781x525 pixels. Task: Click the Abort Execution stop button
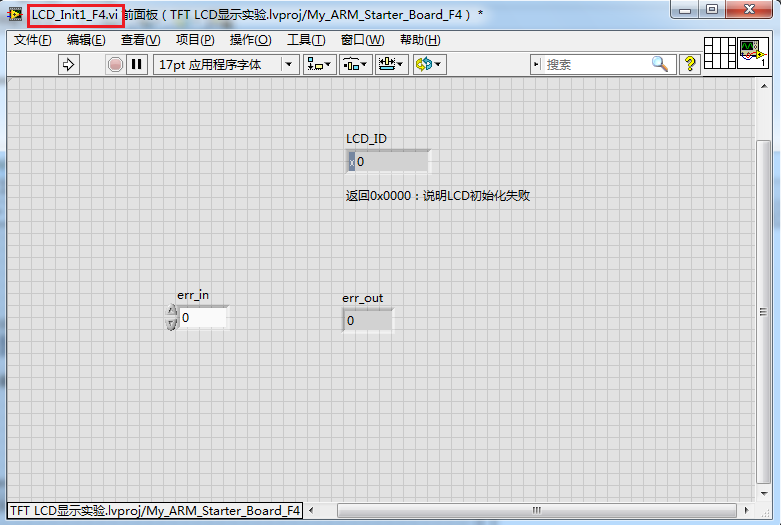[115, 65]
